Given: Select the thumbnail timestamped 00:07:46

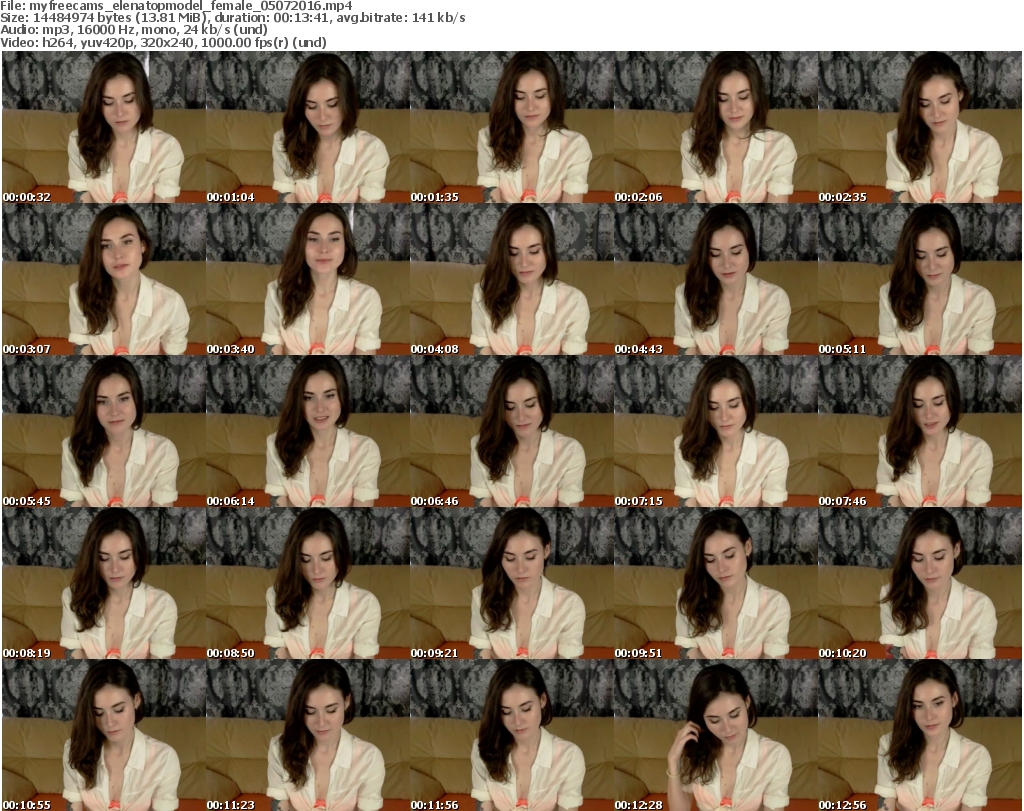Looking at the screenshot, I should click(x=920, y=432).
